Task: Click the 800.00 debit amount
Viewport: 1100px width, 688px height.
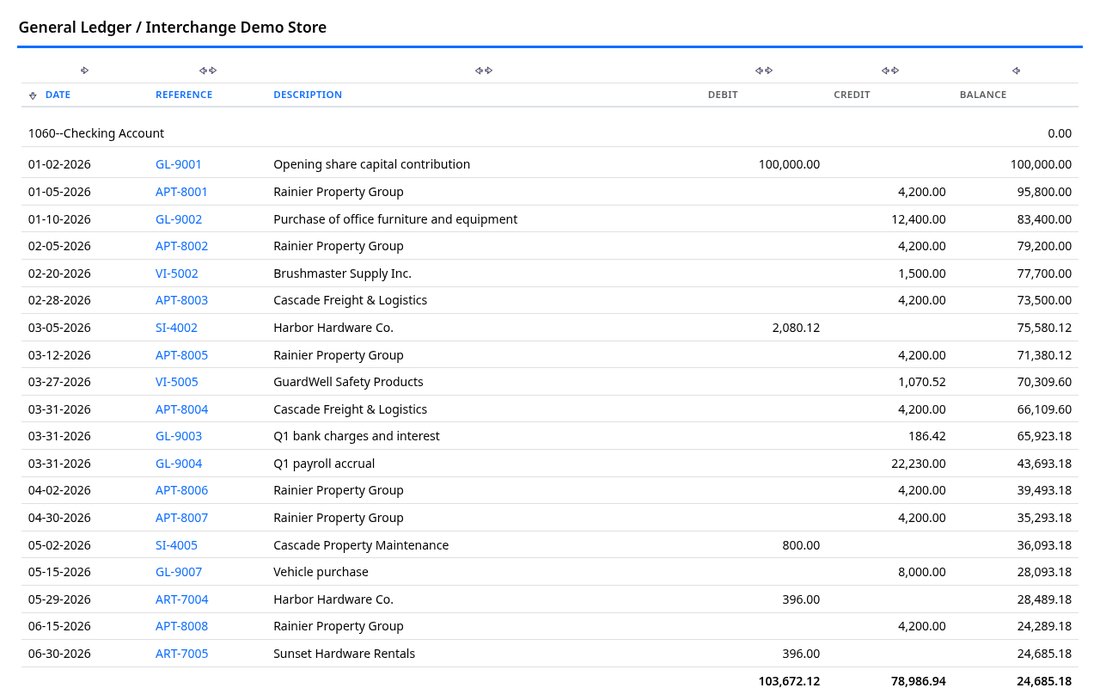Action: tap(801, 545)
